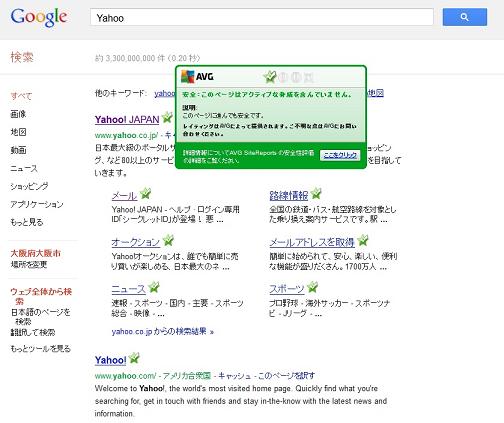504x423 pixels.
Task: Click 約 3,300,000,000 件 result count text
Action: tap(130, 58)
